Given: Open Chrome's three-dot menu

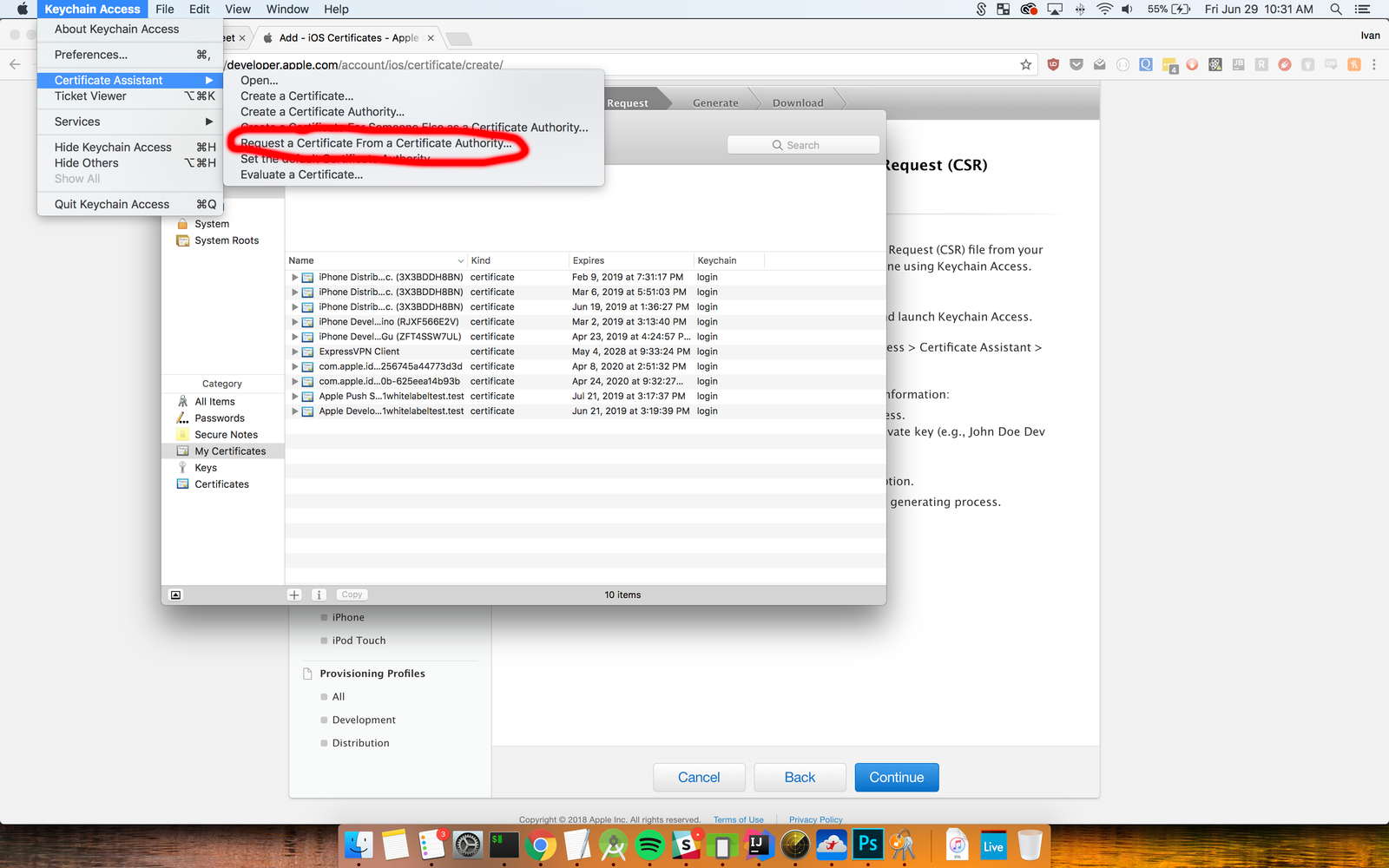Looking at the screenshot, I should (1374, 64).
